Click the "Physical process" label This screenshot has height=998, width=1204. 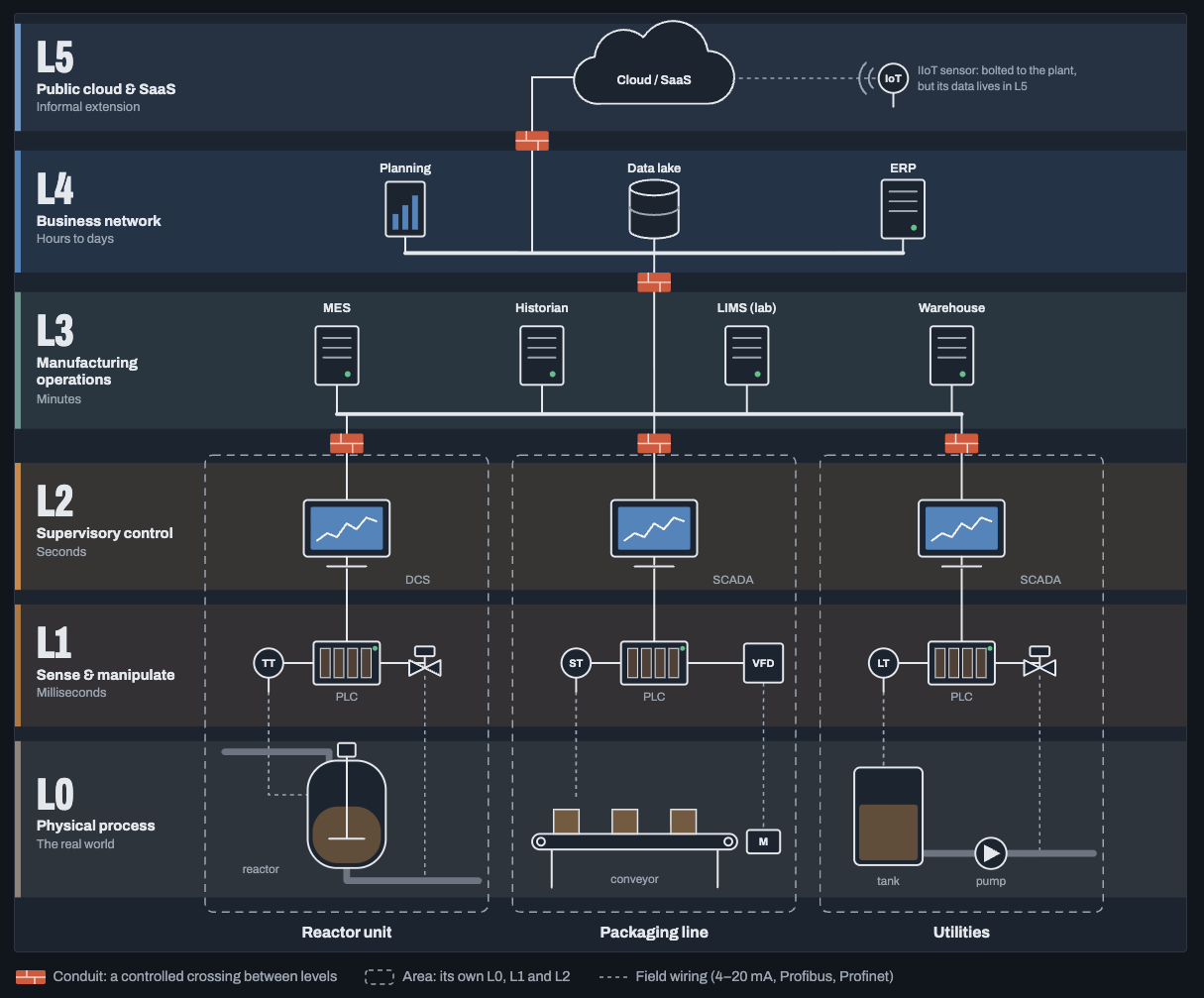96,826
